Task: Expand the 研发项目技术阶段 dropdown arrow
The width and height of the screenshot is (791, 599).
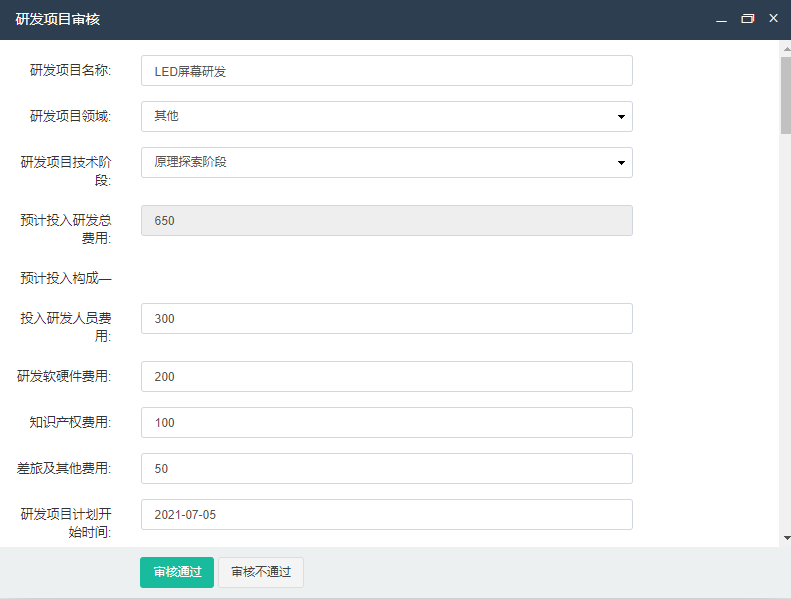Action: (621, 162)
